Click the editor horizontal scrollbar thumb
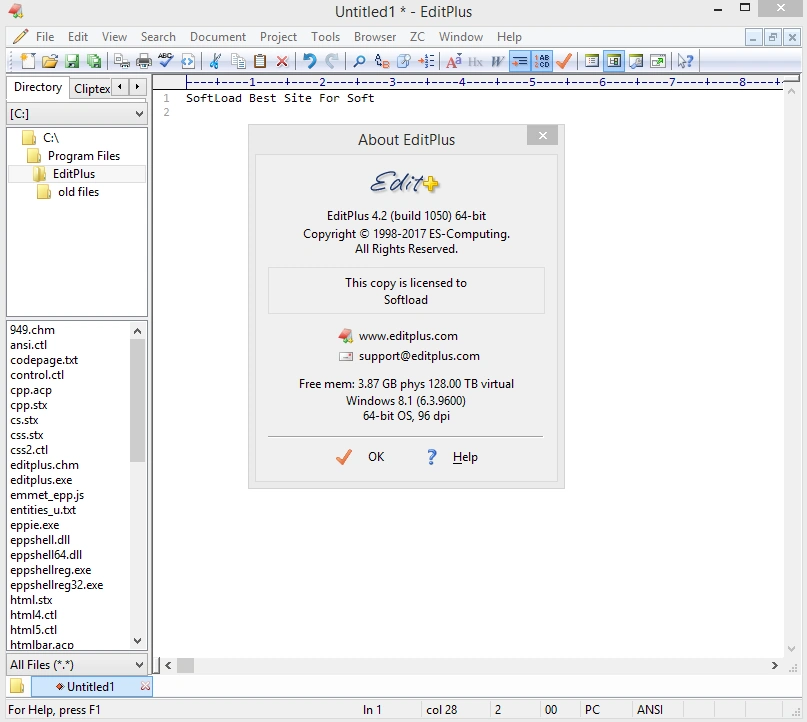The width and height of the screenshot is (807, 722). point(185,665)
